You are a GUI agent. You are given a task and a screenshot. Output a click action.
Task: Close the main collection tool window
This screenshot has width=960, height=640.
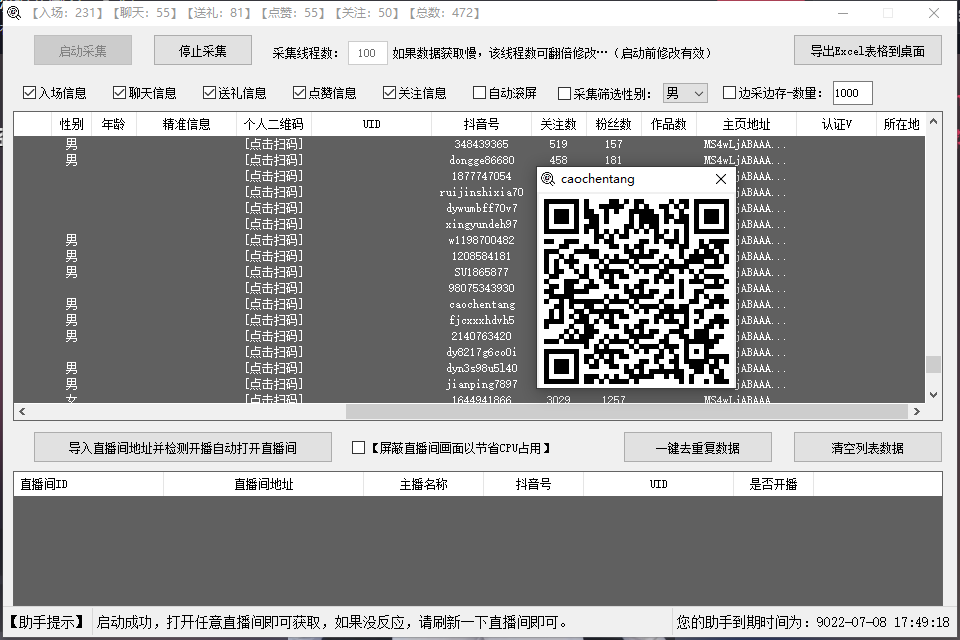point(934,13)
